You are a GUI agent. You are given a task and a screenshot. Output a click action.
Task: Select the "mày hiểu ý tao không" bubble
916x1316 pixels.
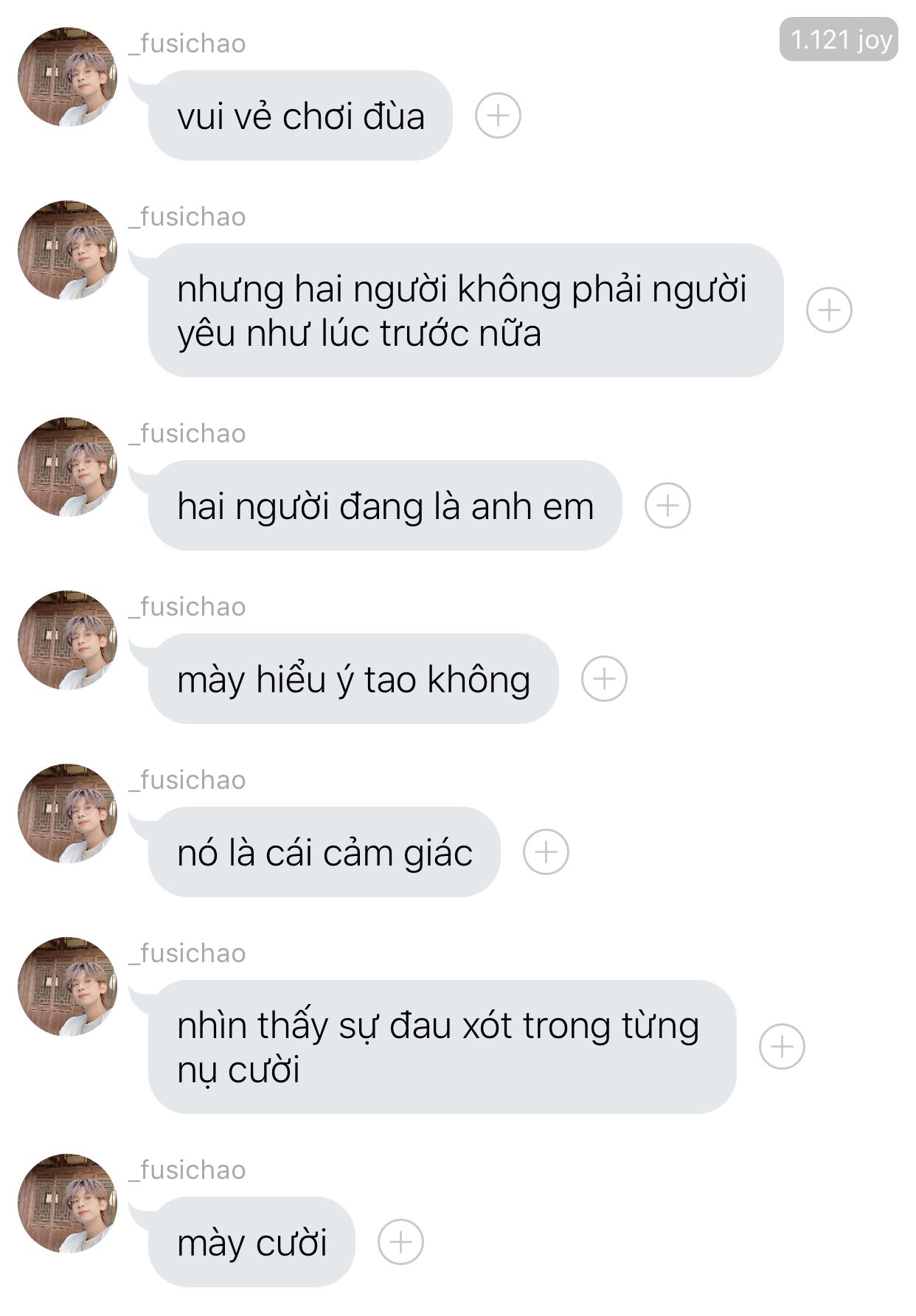coord(353,678)
